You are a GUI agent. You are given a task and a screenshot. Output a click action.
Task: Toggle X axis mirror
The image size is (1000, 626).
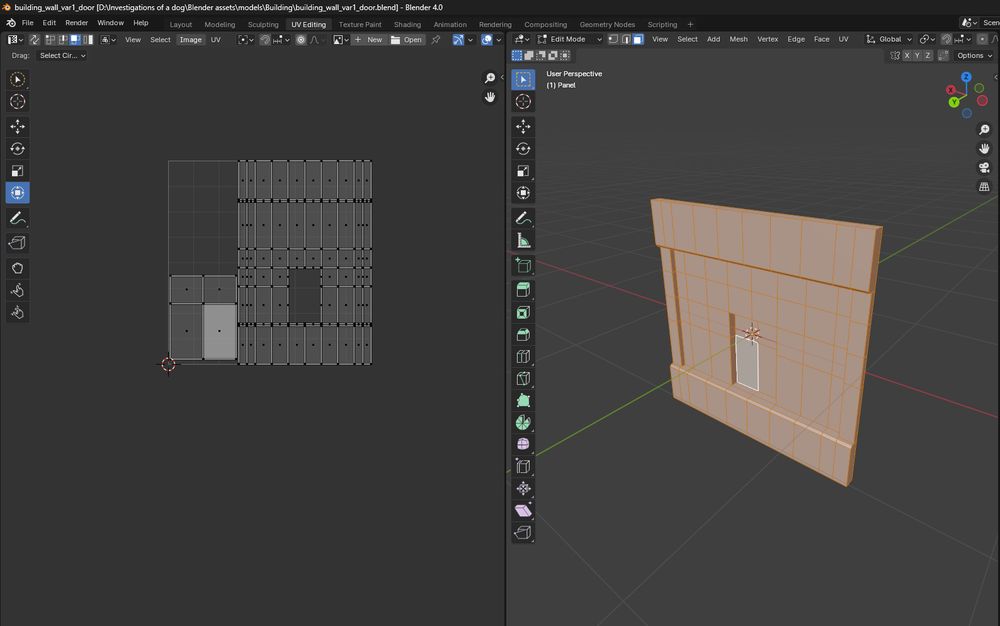click(906, 55)
